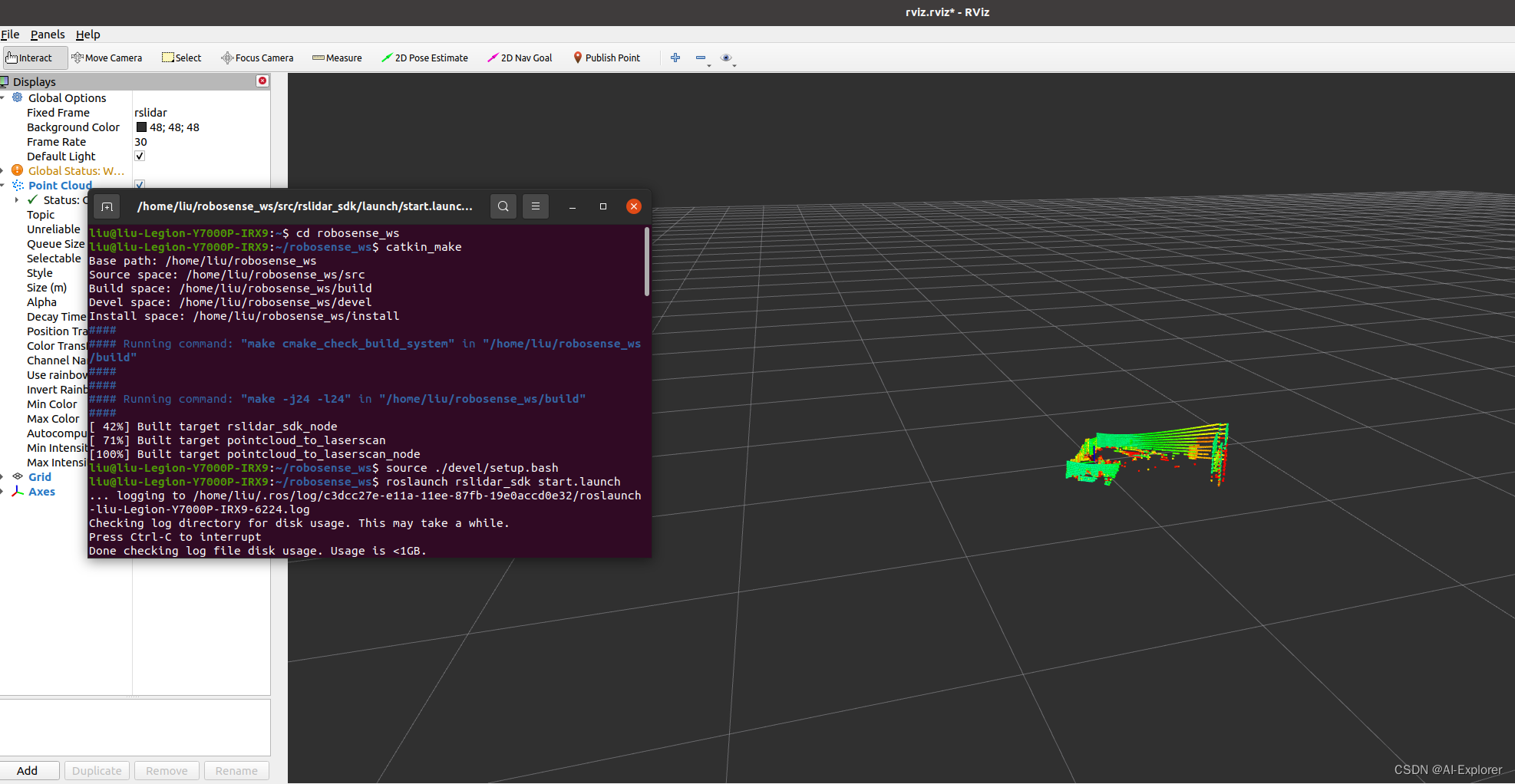Click the Global Options gear icon
Screen dimensions: 1515x784
18,97
